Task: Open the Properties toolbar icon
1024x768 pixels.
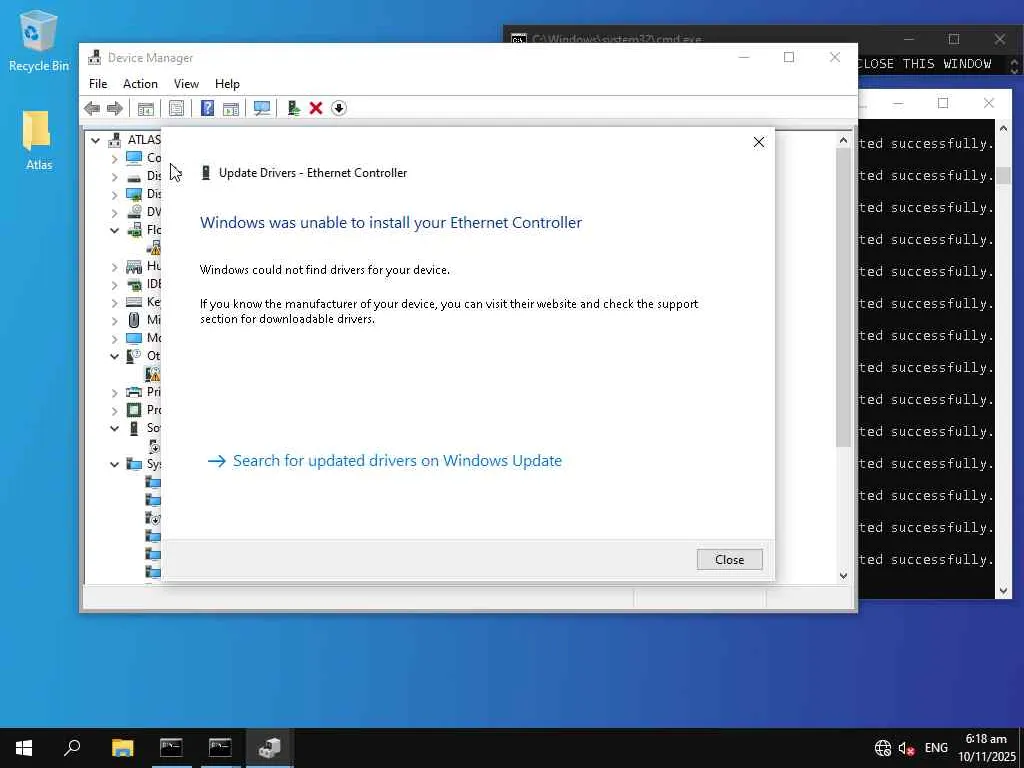Action: click(x=176, y=108)
